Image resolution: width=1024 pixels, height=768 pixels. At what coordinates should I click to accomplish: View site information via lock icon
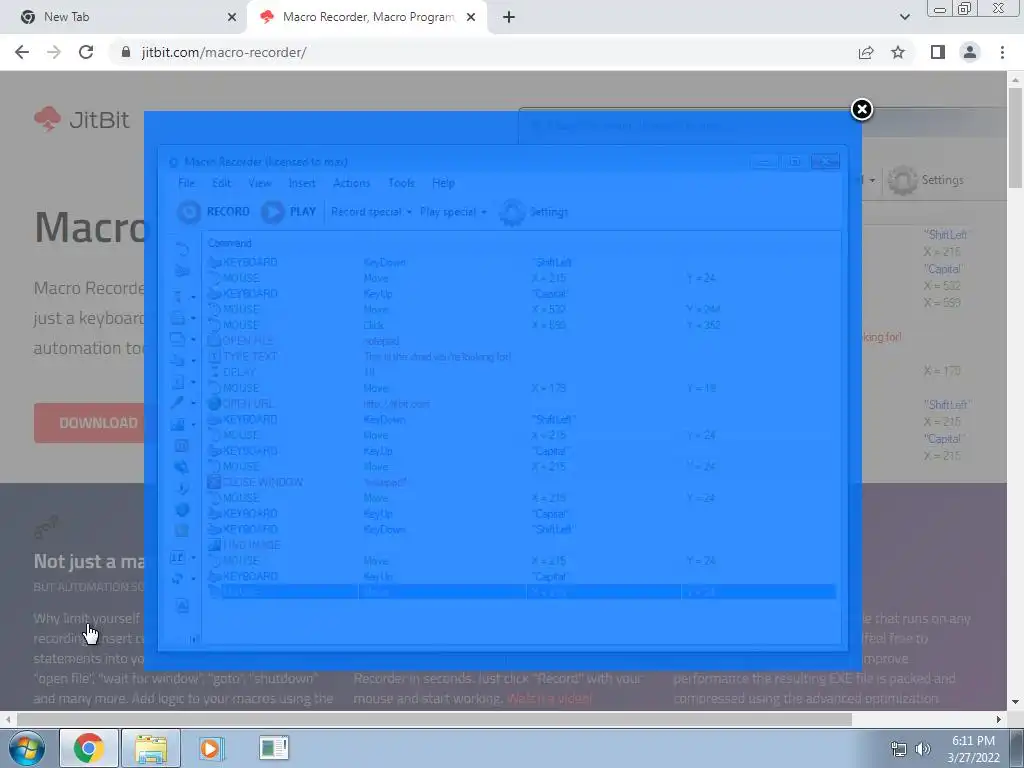pos(126,52)
